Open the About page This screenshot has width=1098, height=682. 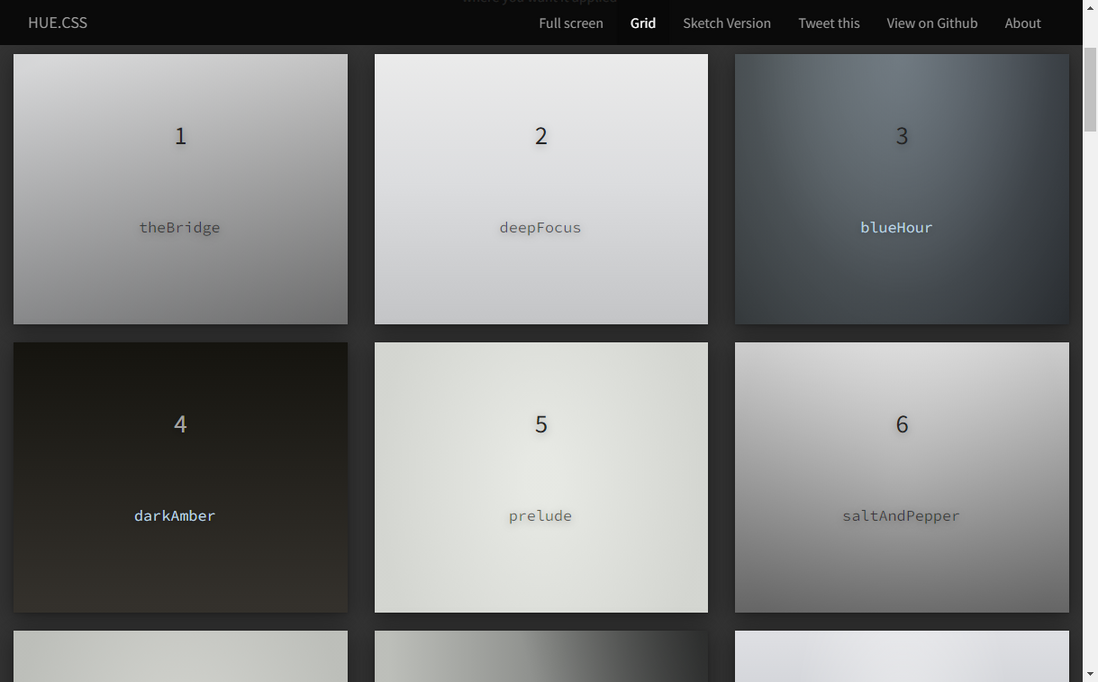click(x=1022, y=23)
